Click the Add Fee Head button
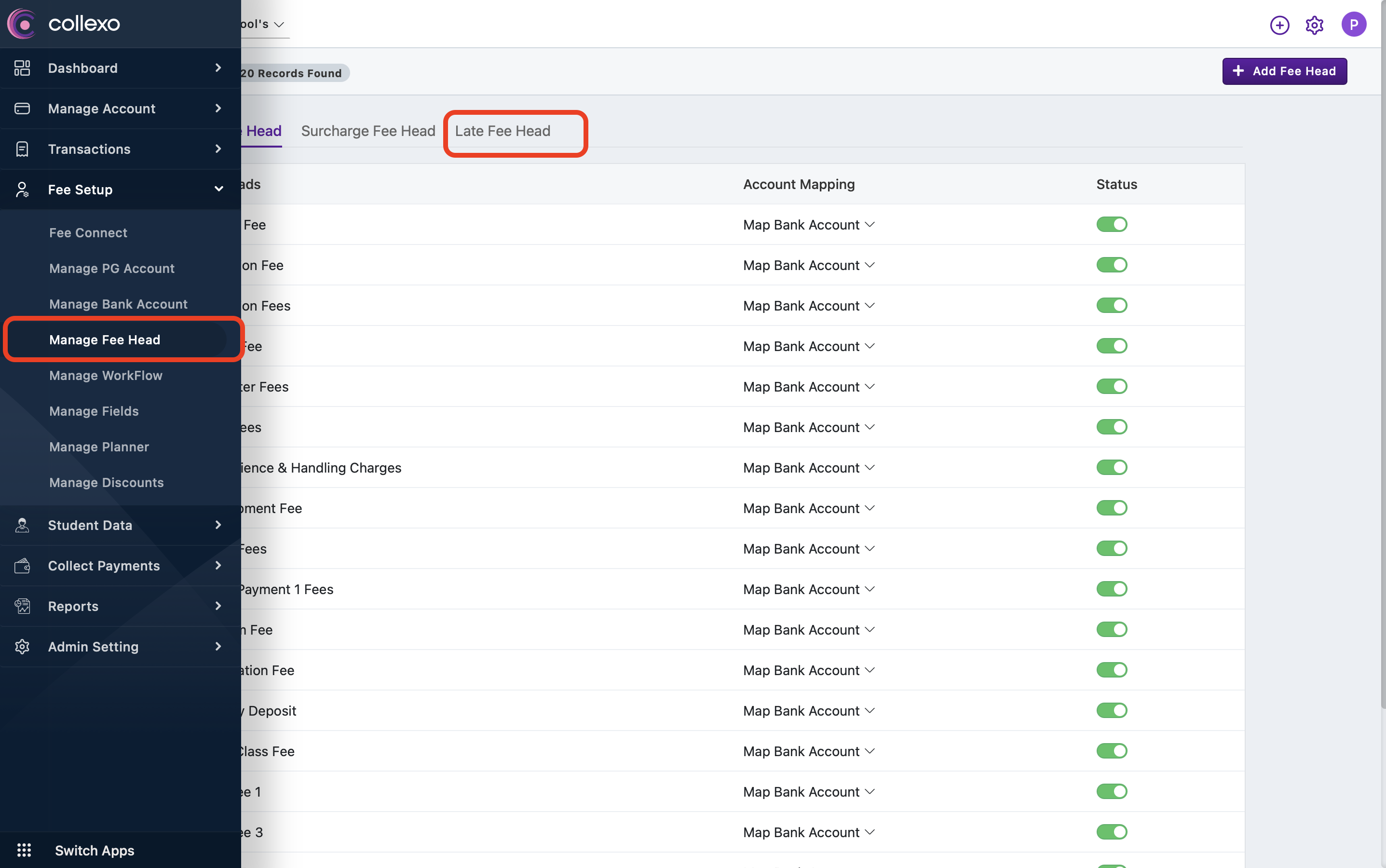This screenshot has width=1386, height=868. coord(1284,71)
